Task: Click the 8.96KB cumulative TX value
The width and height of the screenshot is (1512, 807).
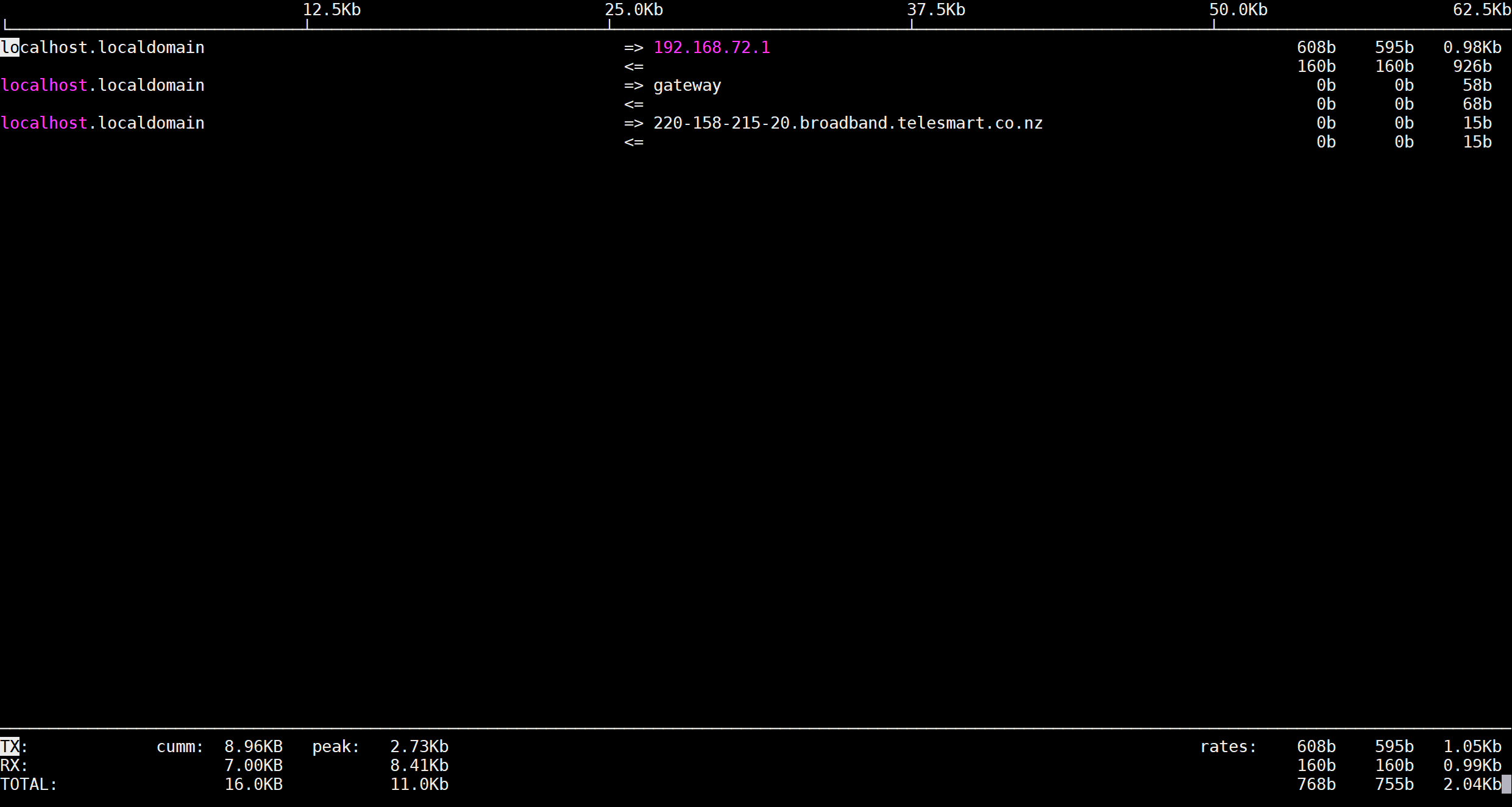Action: (x=254, y=747)
